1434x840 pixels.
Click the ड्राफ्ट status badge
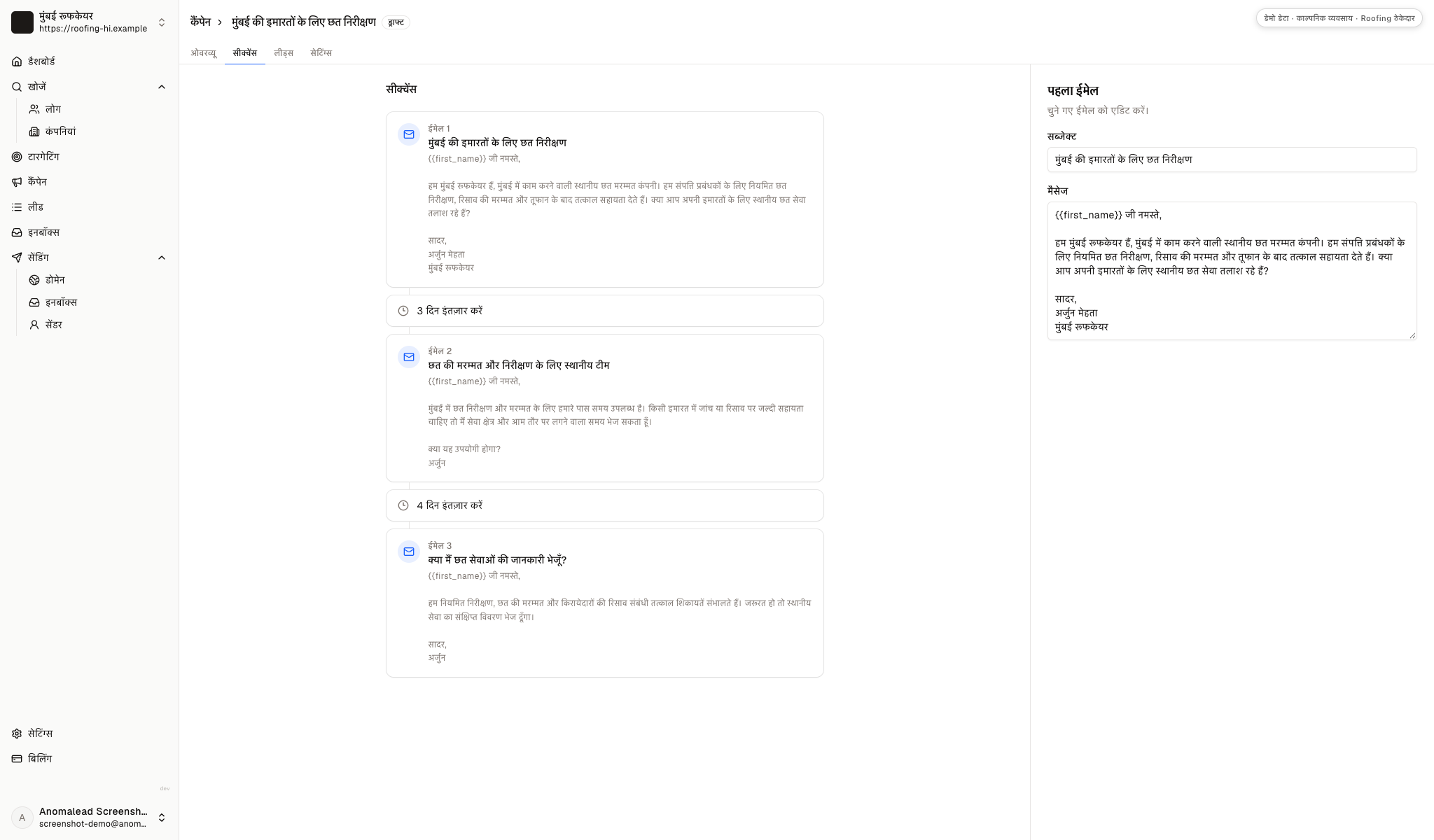[396, 22]
